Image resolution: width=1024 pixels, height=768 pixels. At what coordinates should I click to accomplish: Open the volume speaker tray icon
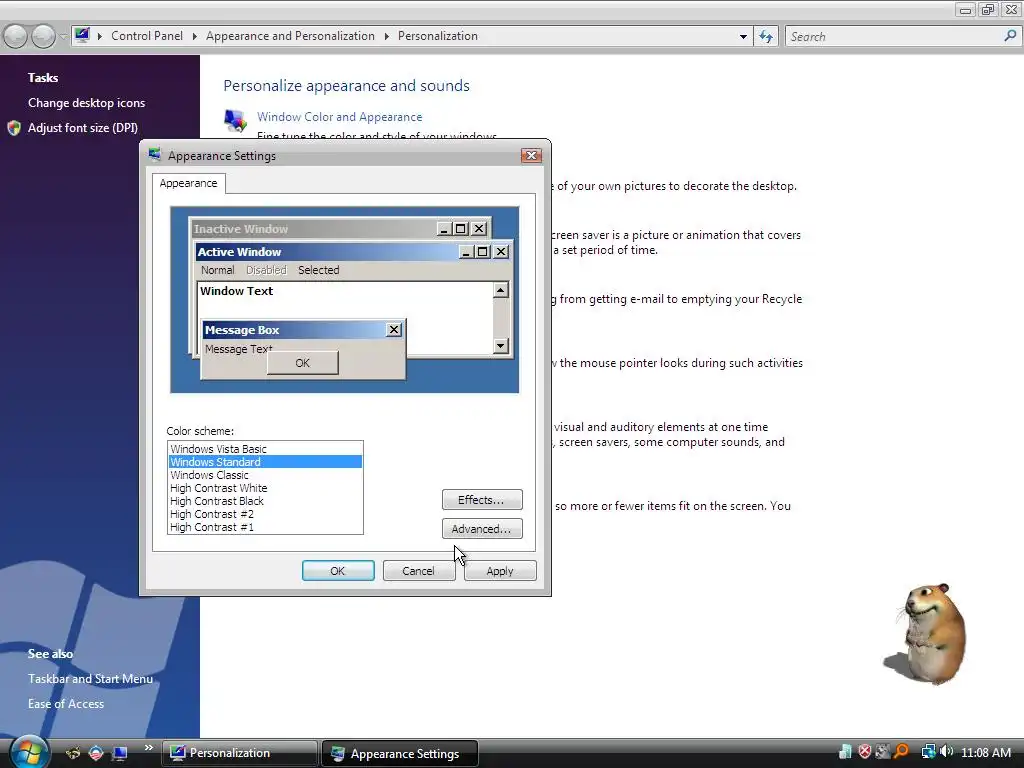coord(946,752)
